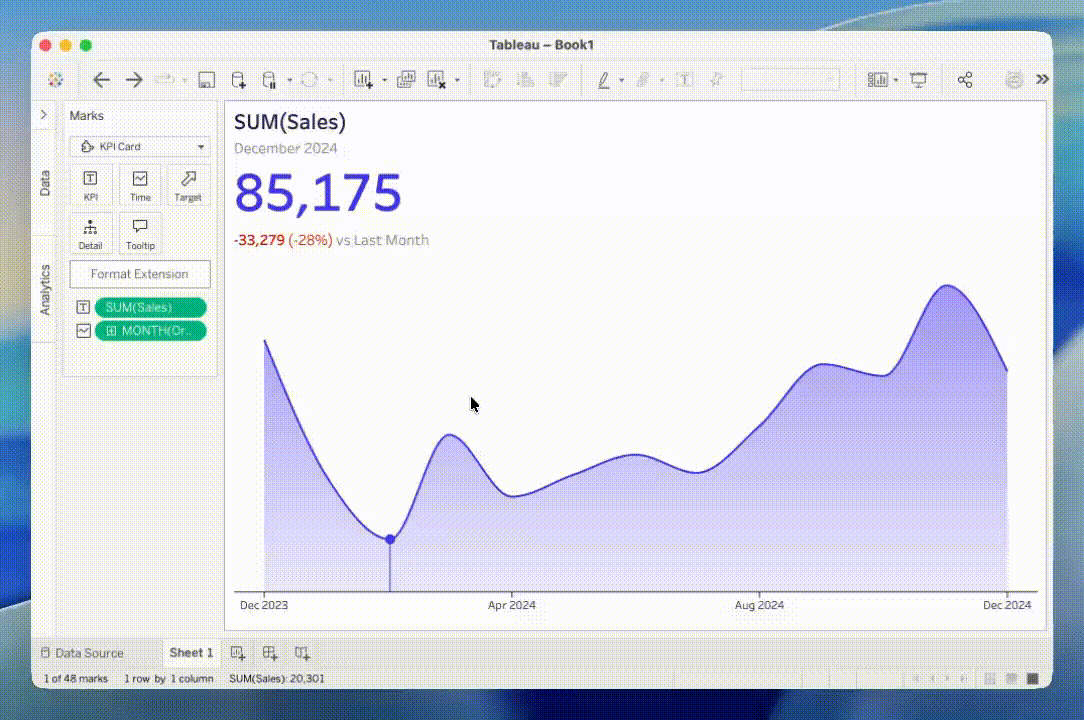Click the New Worksheet toolbar icon

[x=363, y=80]
